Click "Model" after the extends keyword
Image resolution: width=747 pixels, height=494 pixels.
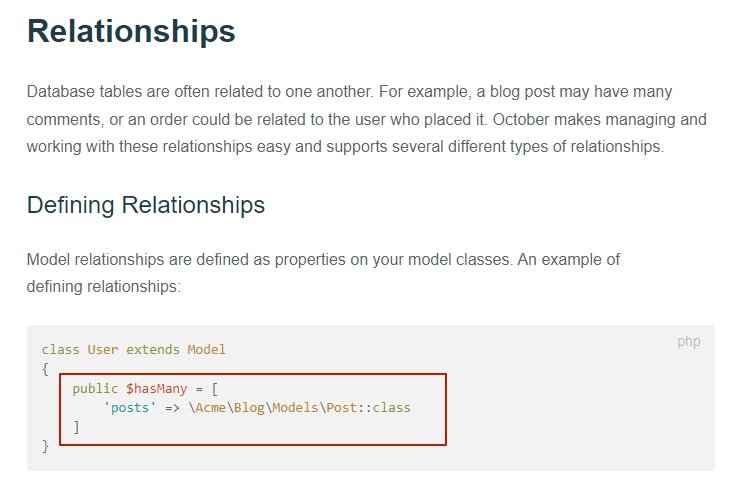(x=206, y=350)
